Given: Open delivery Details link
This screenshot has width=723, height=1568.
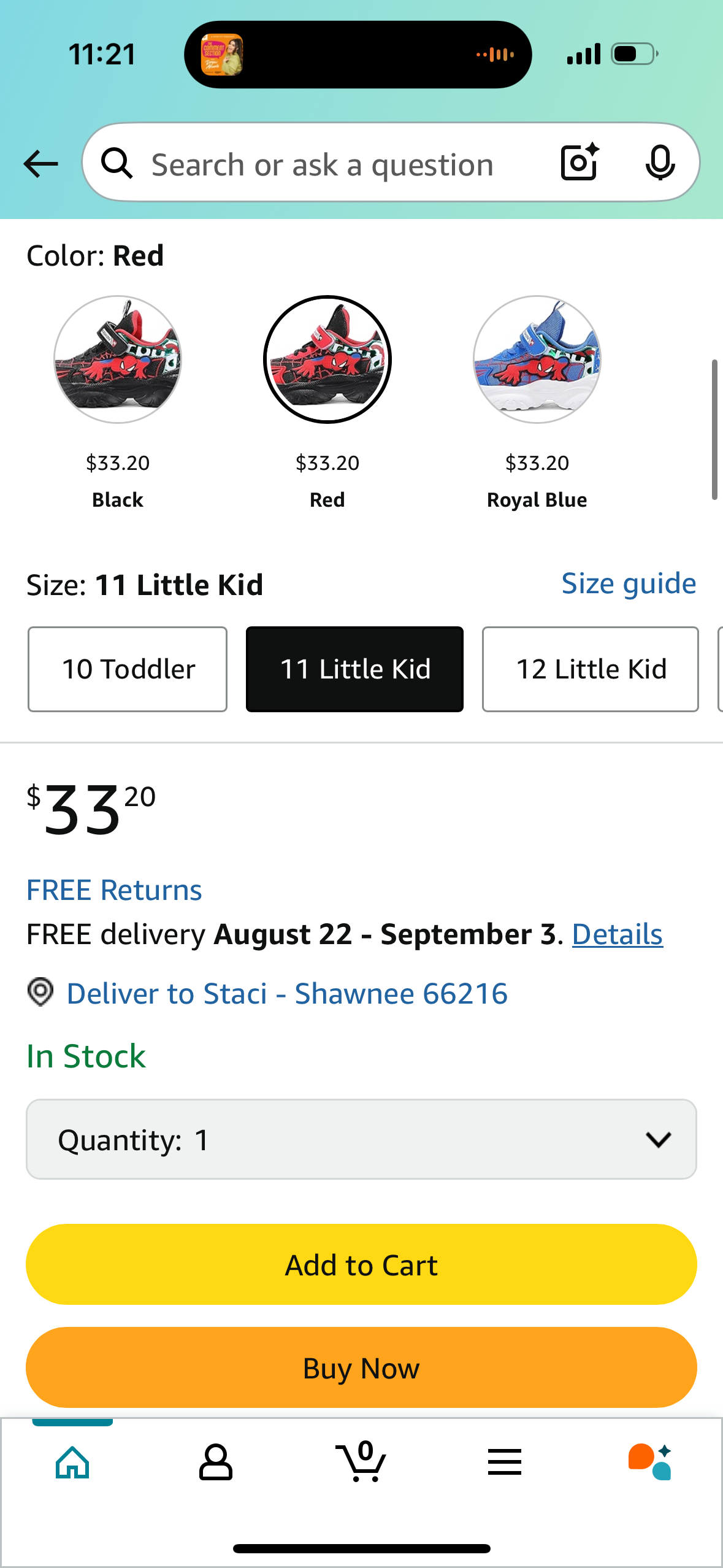Looking at the screenshot, I should (x=618, y=934).
